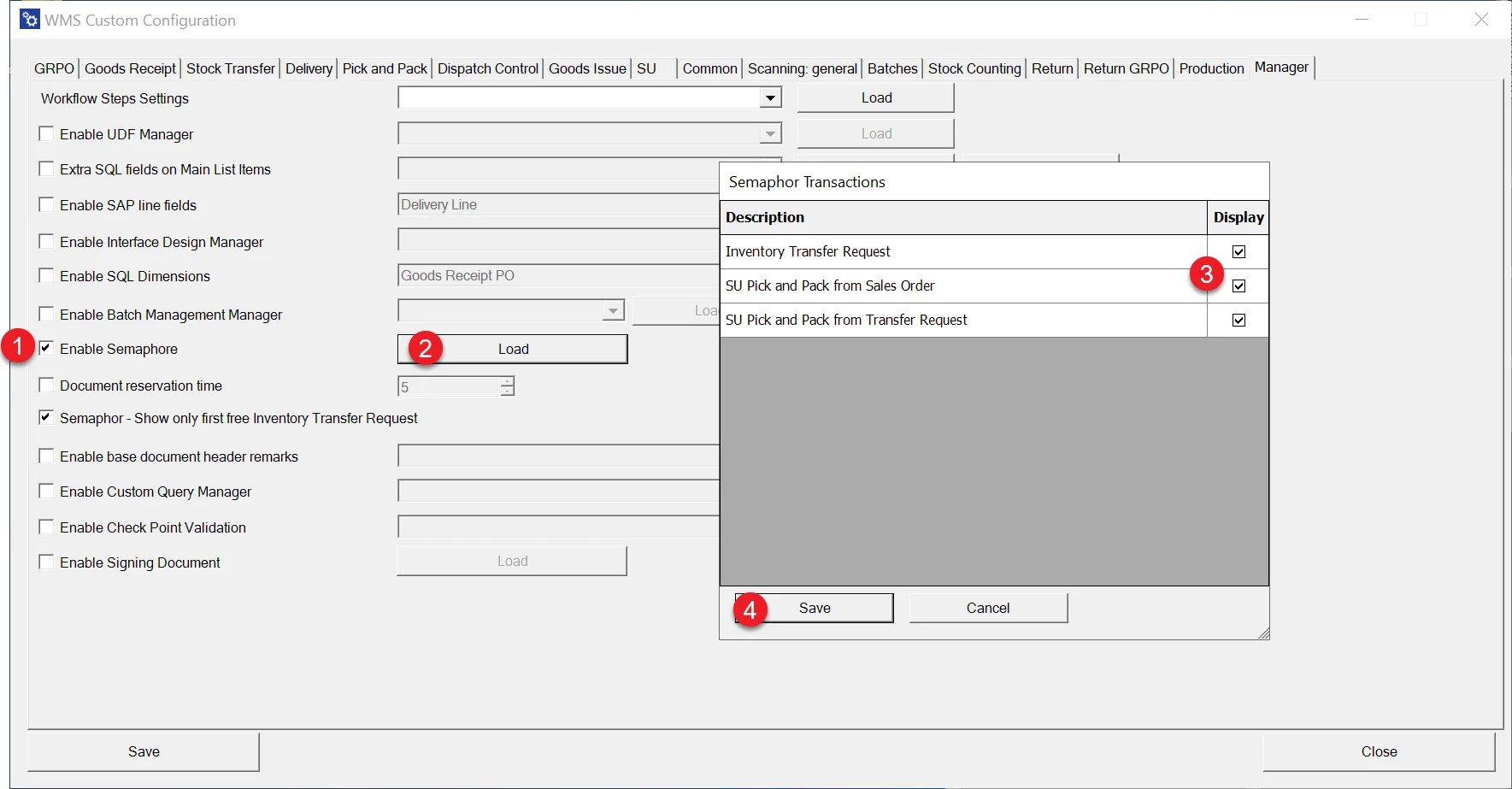Open the Enable UDF Manager dropdown
1512x789 pixels.
coord(770,134)
